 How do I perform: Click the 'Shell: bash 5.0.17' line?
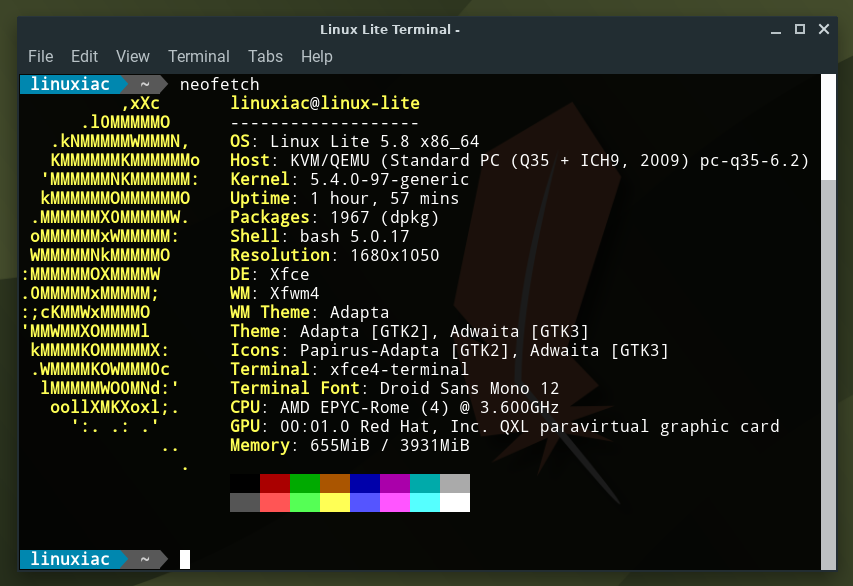tap(319, 236)
